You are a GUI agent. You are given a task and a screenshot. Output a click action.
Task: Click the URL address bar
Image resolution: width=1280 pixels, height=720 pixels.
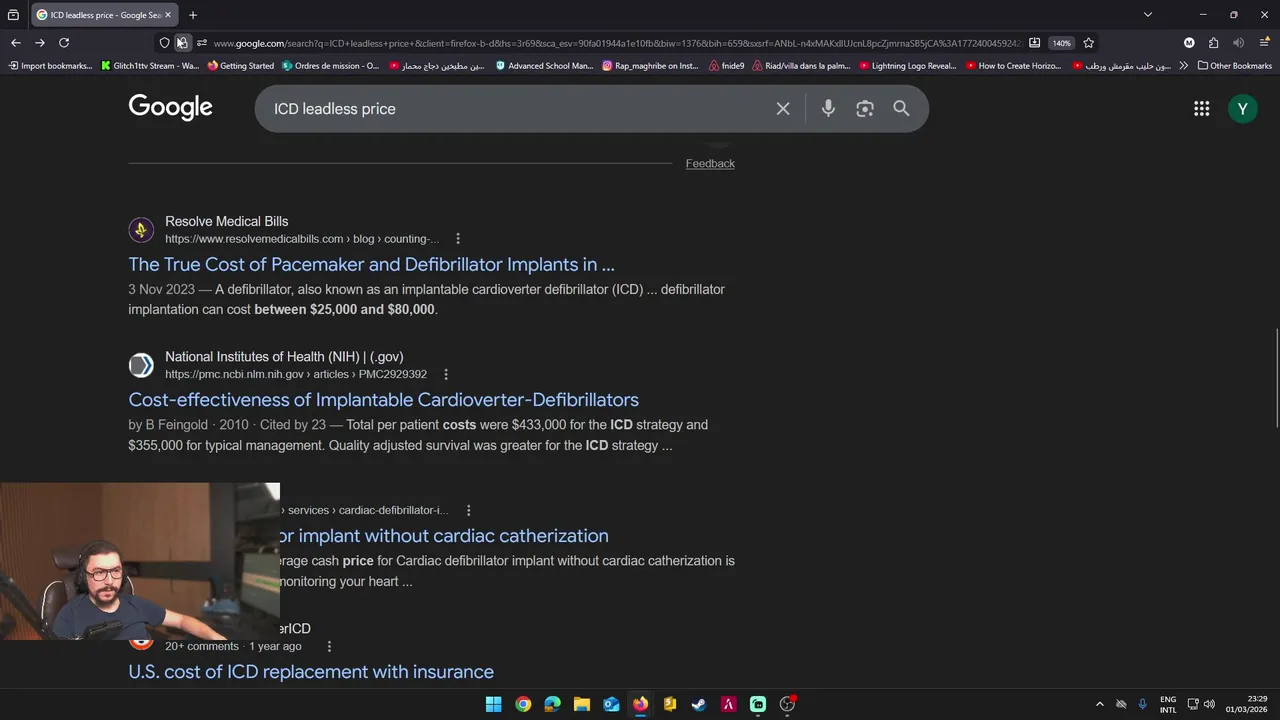point(615,43)
